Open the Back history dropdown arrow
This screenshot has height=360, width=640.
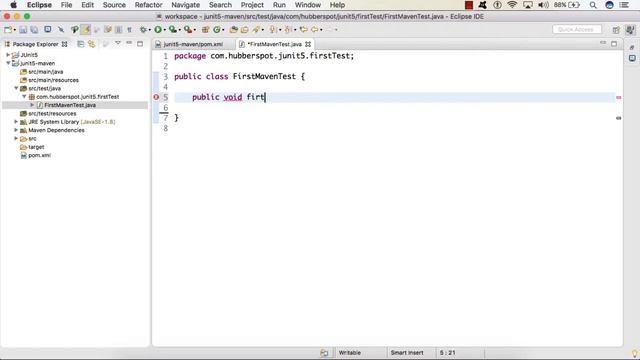click(321, 30)
